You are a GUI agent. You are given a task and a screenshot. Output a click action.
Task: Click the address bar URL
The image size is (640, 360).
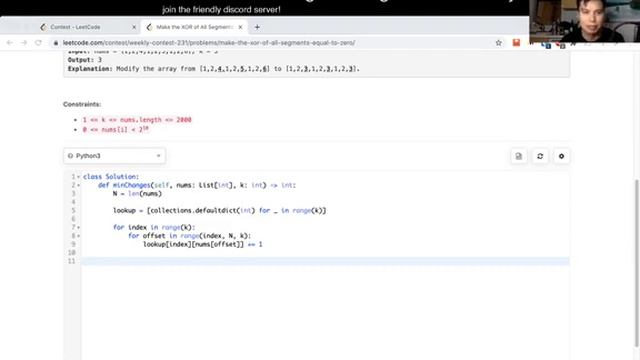[x=209, y=43]
